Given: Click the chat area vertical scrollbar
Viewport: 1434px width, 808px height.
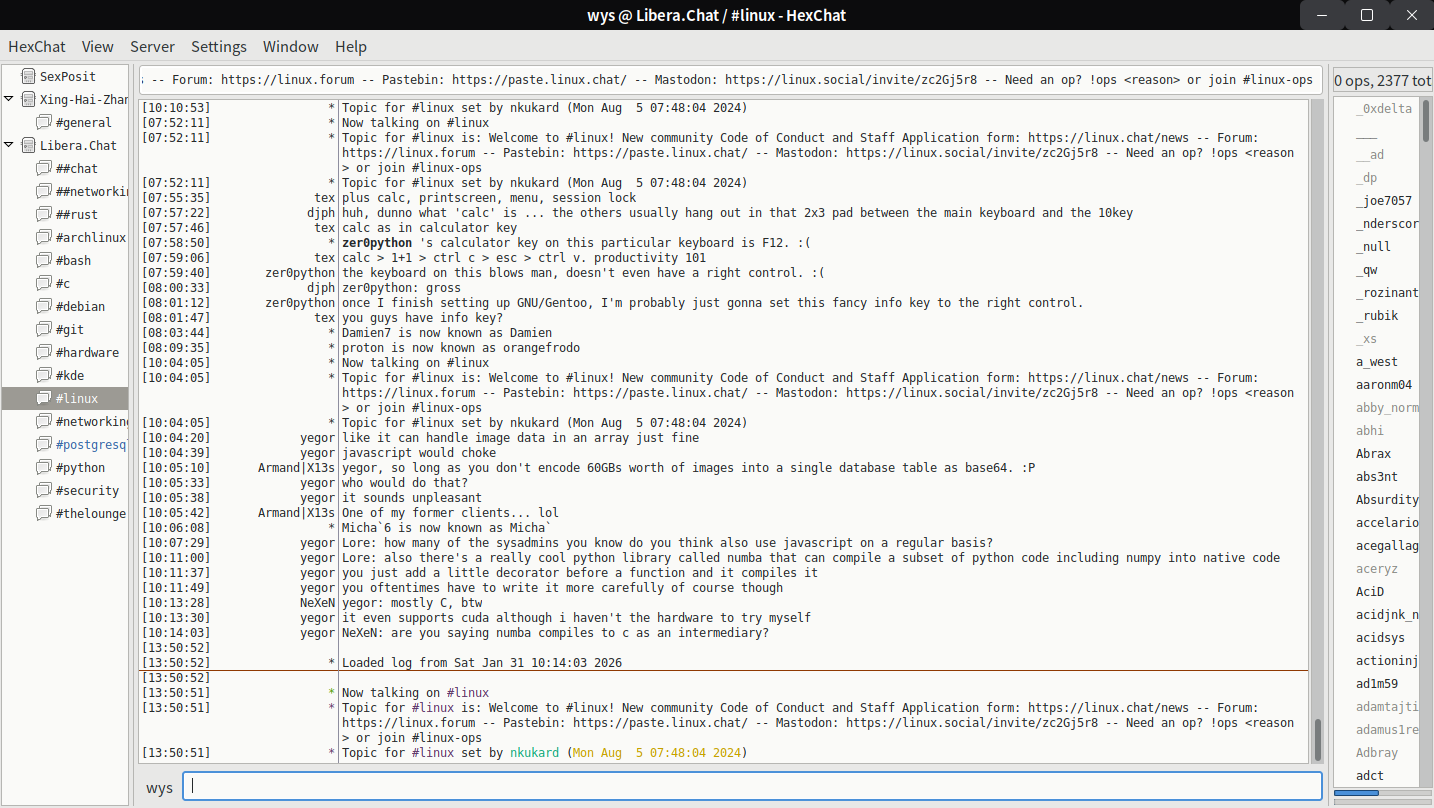Looking at the screenshot, I should [x=1317, y=431].
